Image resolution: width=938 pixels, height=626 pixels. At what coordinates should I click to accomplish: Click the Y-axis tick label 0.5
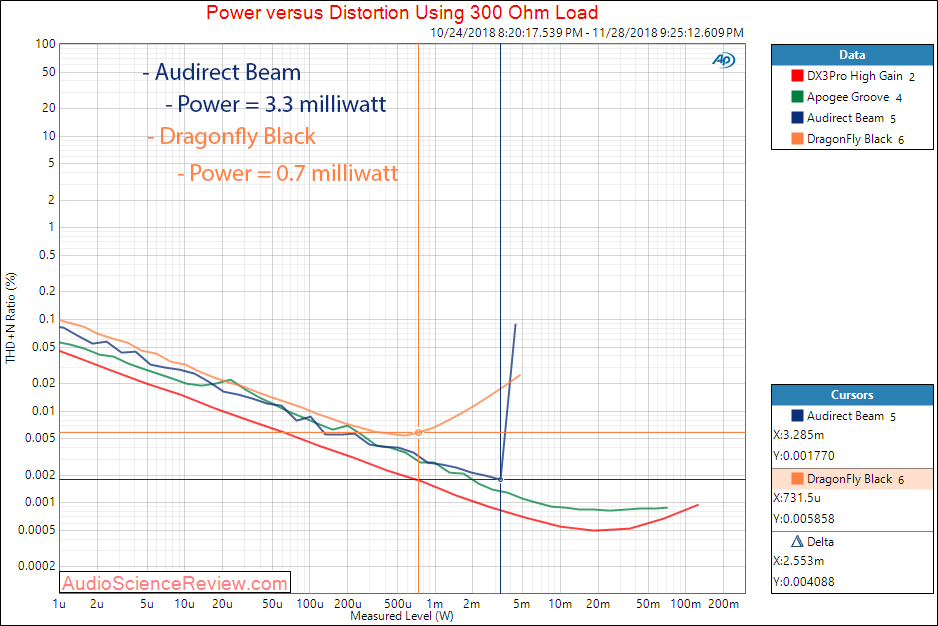tap(47, 255)
